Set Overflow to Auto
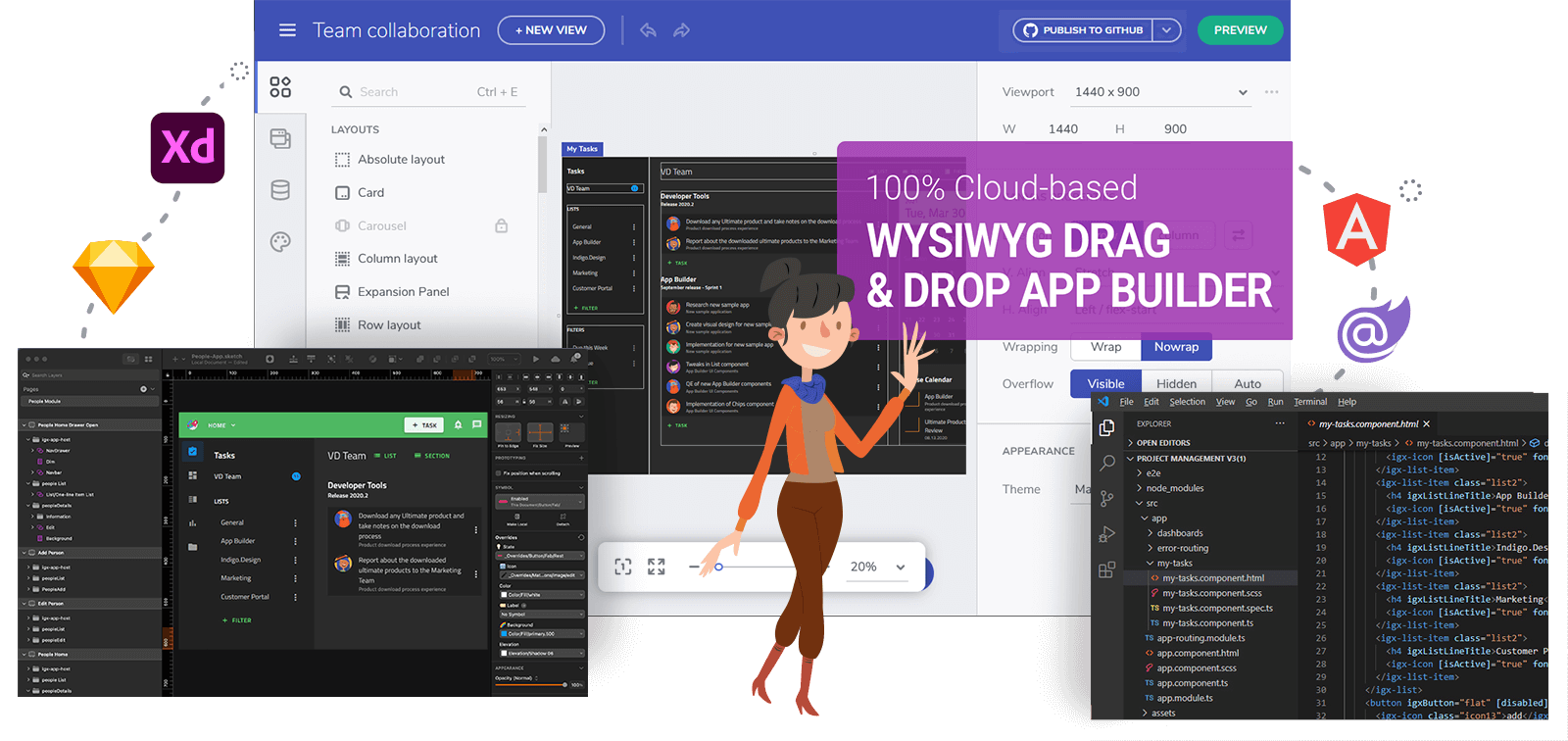This screenshot has height=741, width=1568. click(1248, 383)
